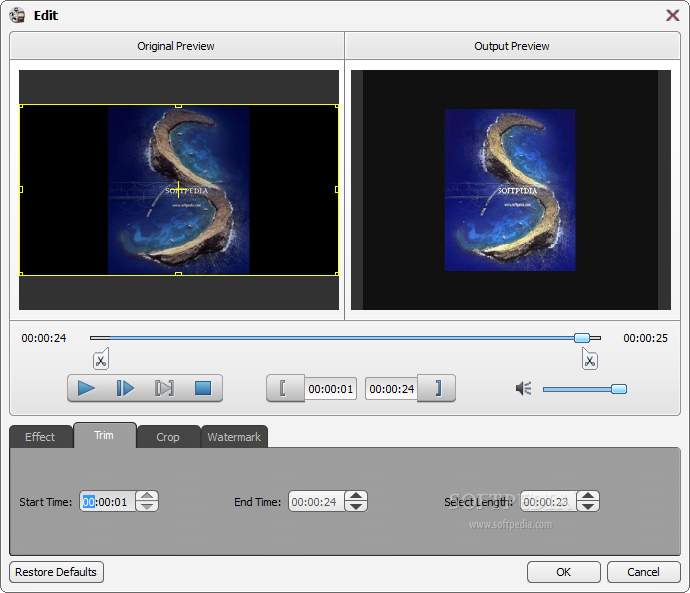Click the play-selection bracket button

(164, 388)
